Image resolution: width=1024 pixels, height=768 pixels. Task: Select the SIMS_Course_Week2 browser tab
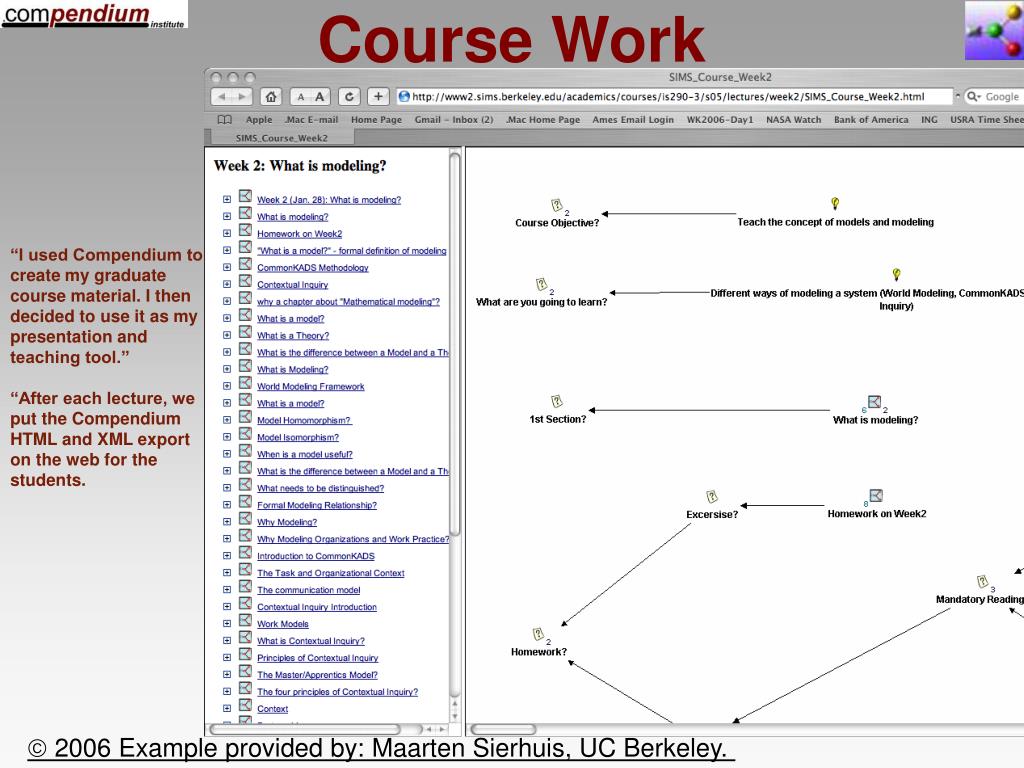point(282,138)
